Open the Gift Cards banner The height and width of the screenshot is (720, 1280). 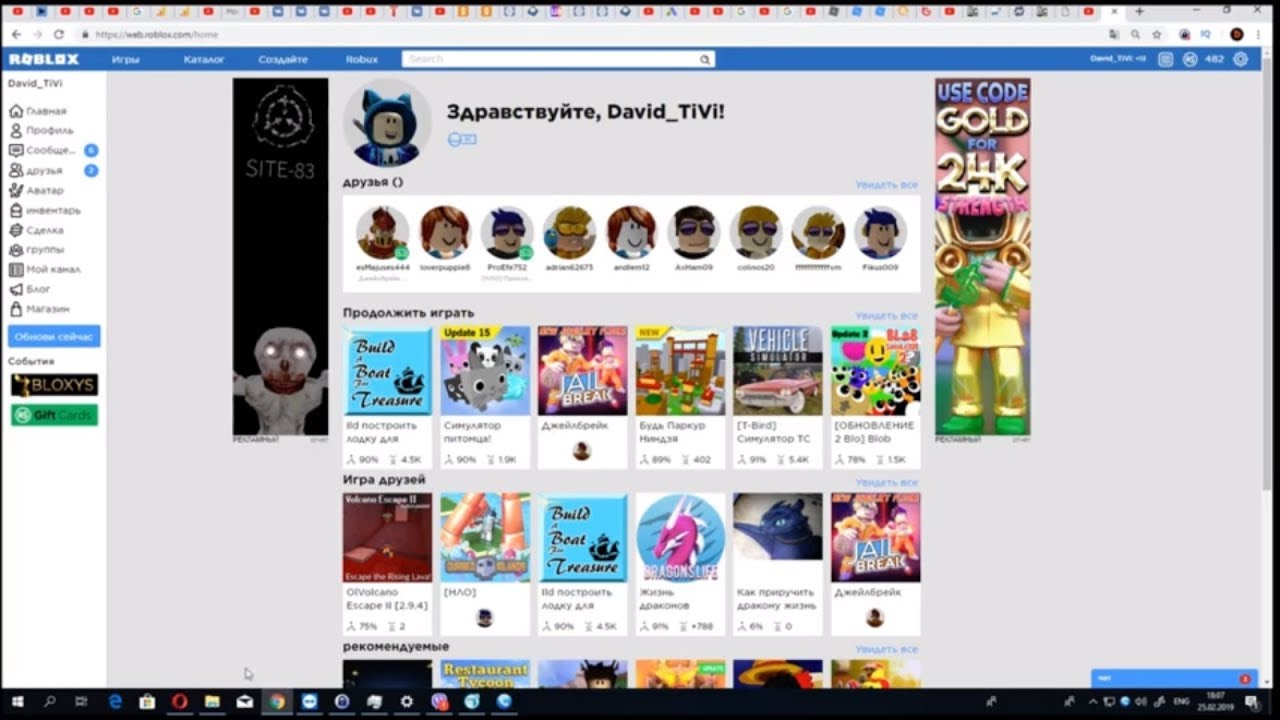[54, 415]
